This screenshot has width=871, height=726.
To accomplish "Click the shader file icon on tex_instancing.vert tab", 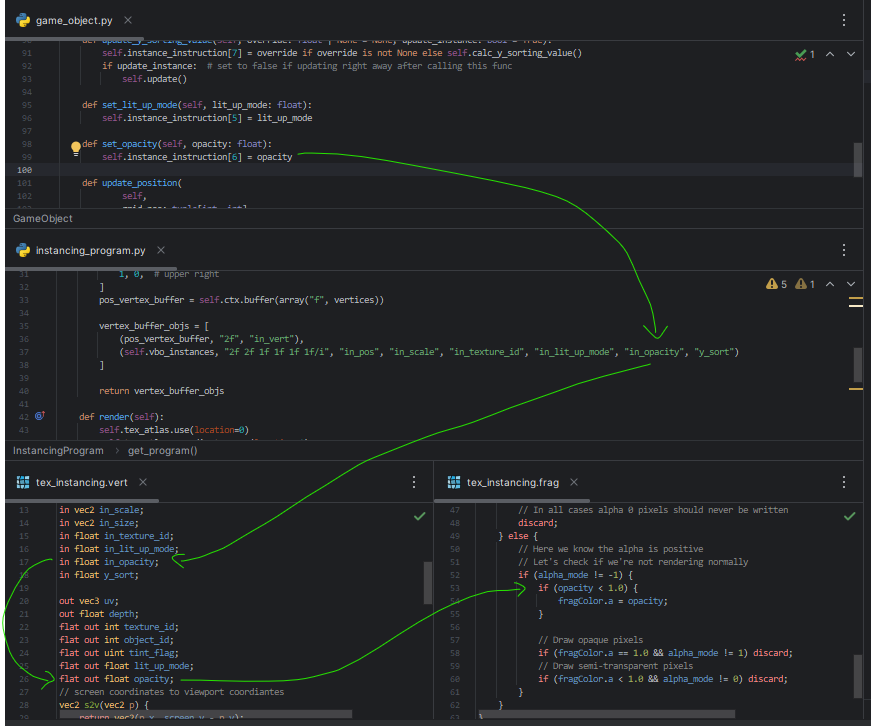I will point(23,482).
